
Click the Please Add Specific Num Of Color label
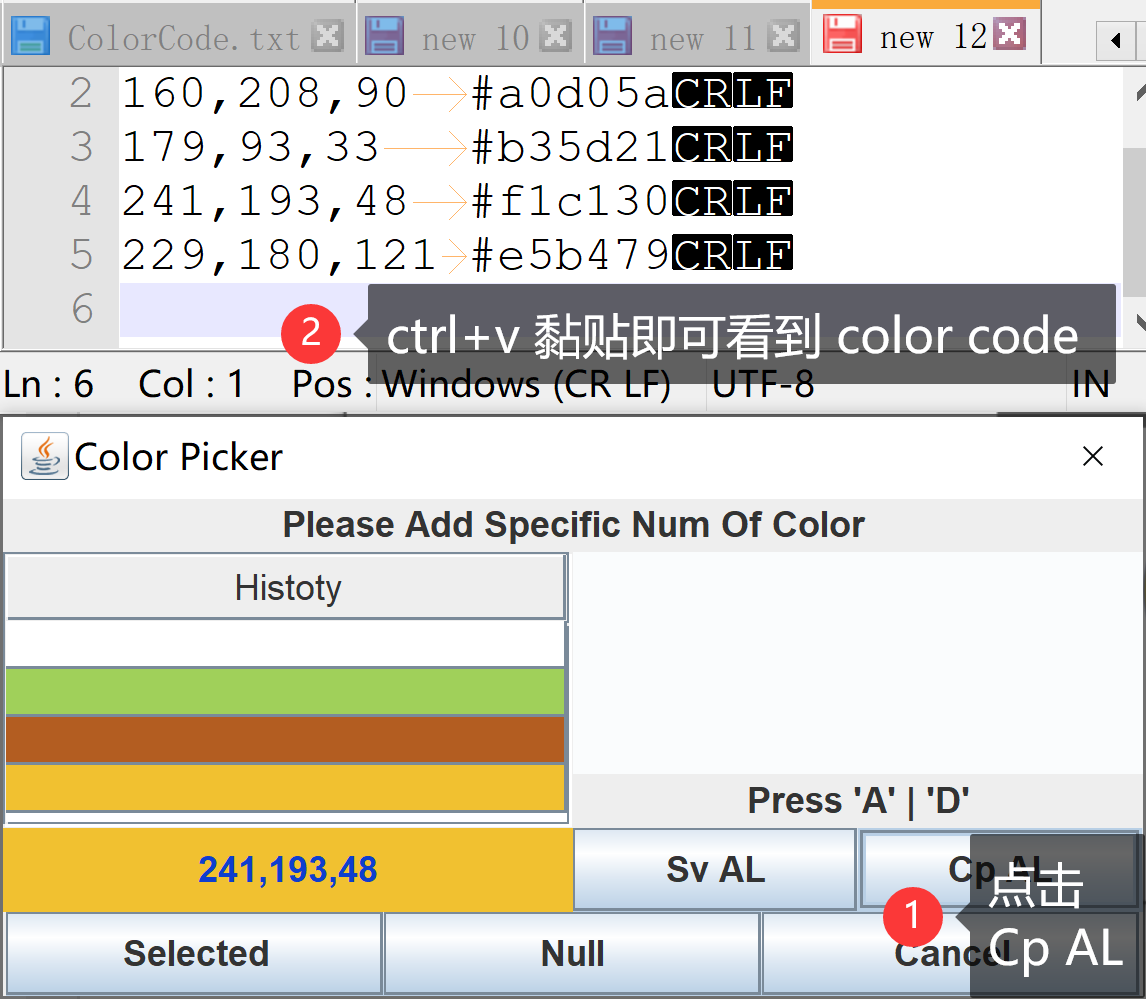pos(573,525)
